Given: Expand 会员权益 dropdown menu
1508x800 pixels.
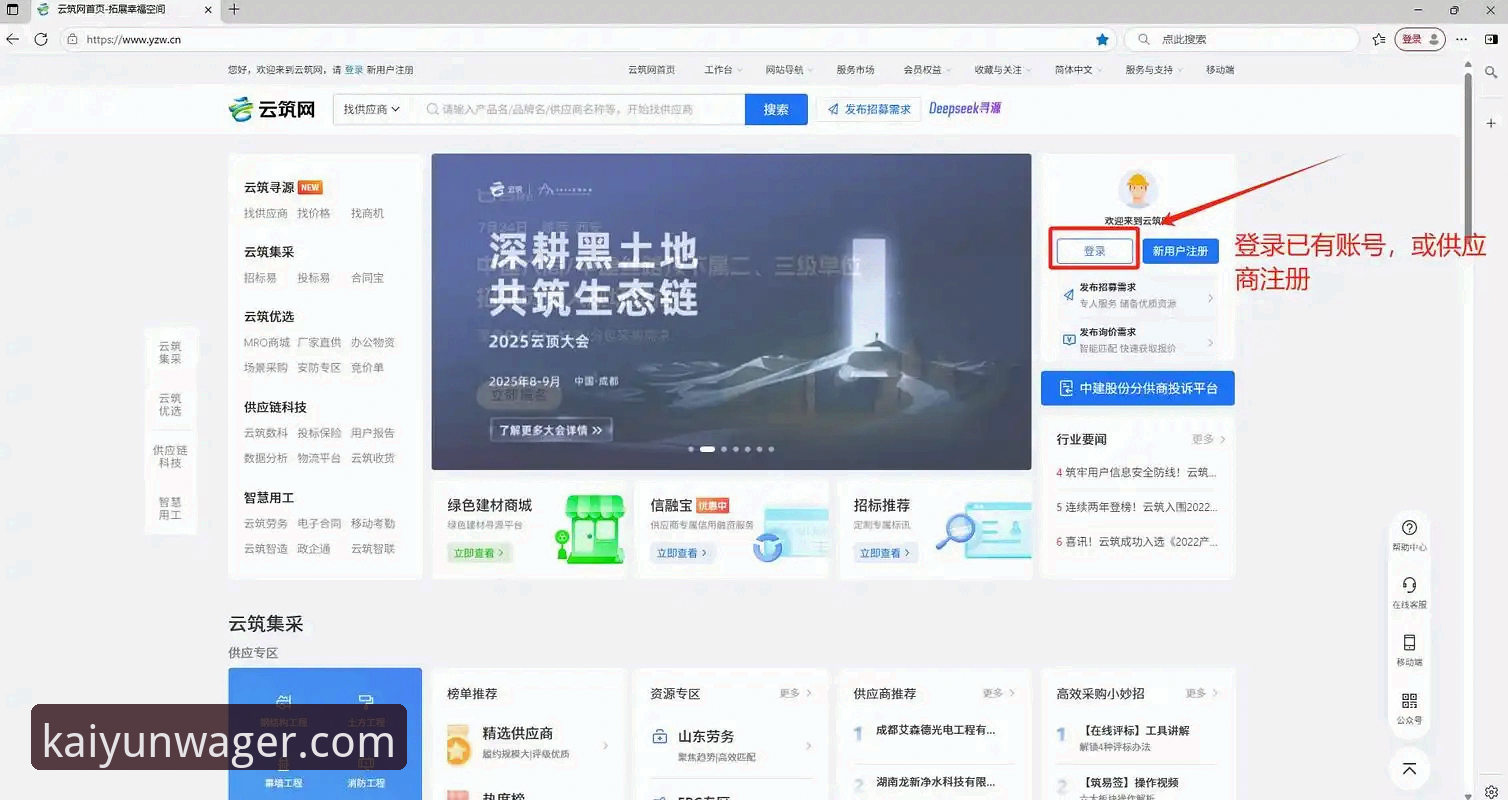Looking at the screenshot, I should [927, 70].
